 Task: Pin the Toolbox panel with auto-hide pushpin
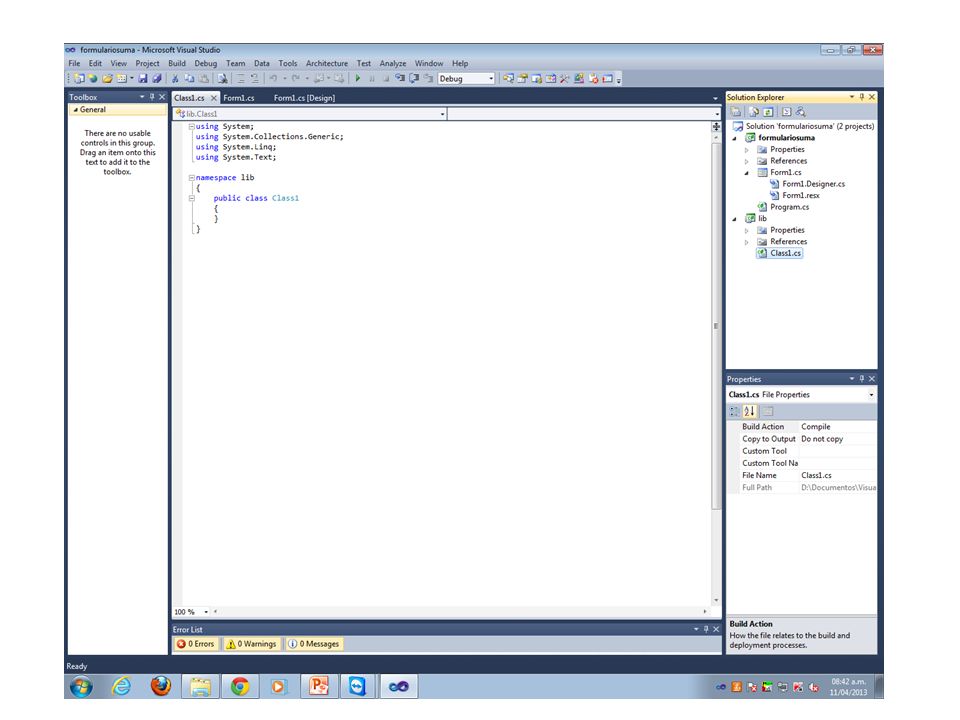152,97
